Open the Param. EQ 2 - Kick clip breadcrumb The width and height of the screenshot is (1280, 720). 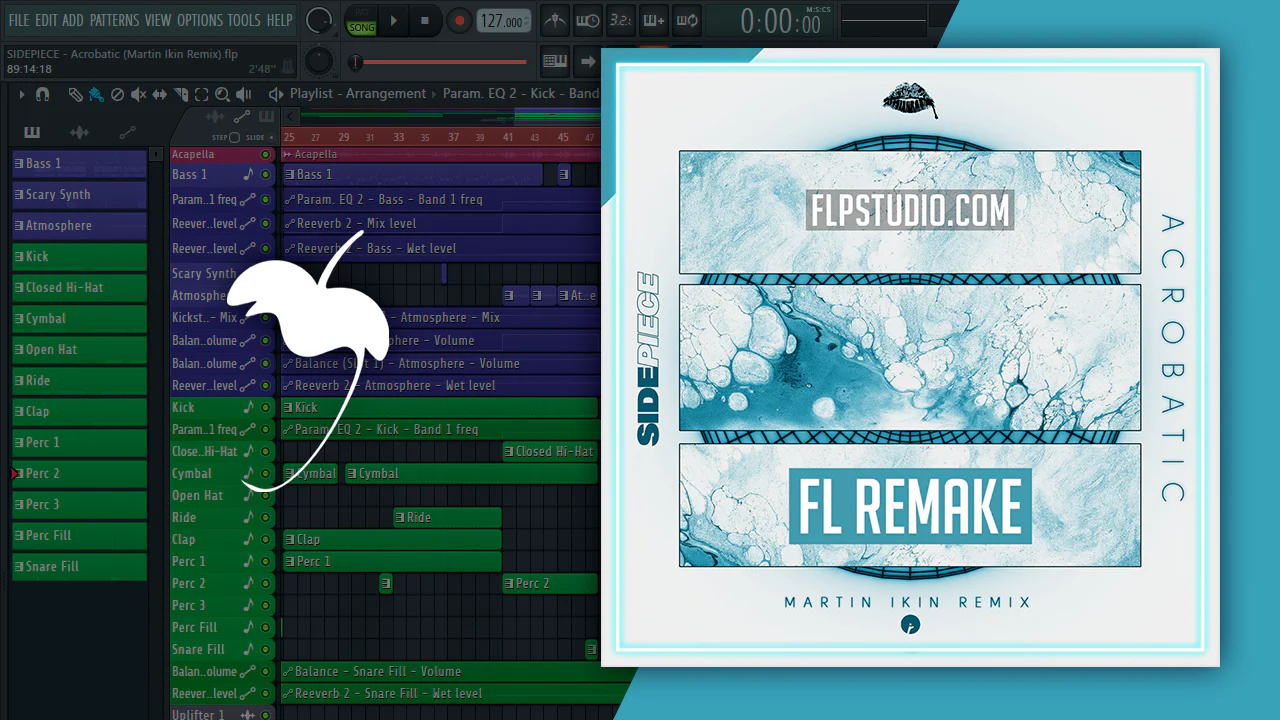point(521,94)
